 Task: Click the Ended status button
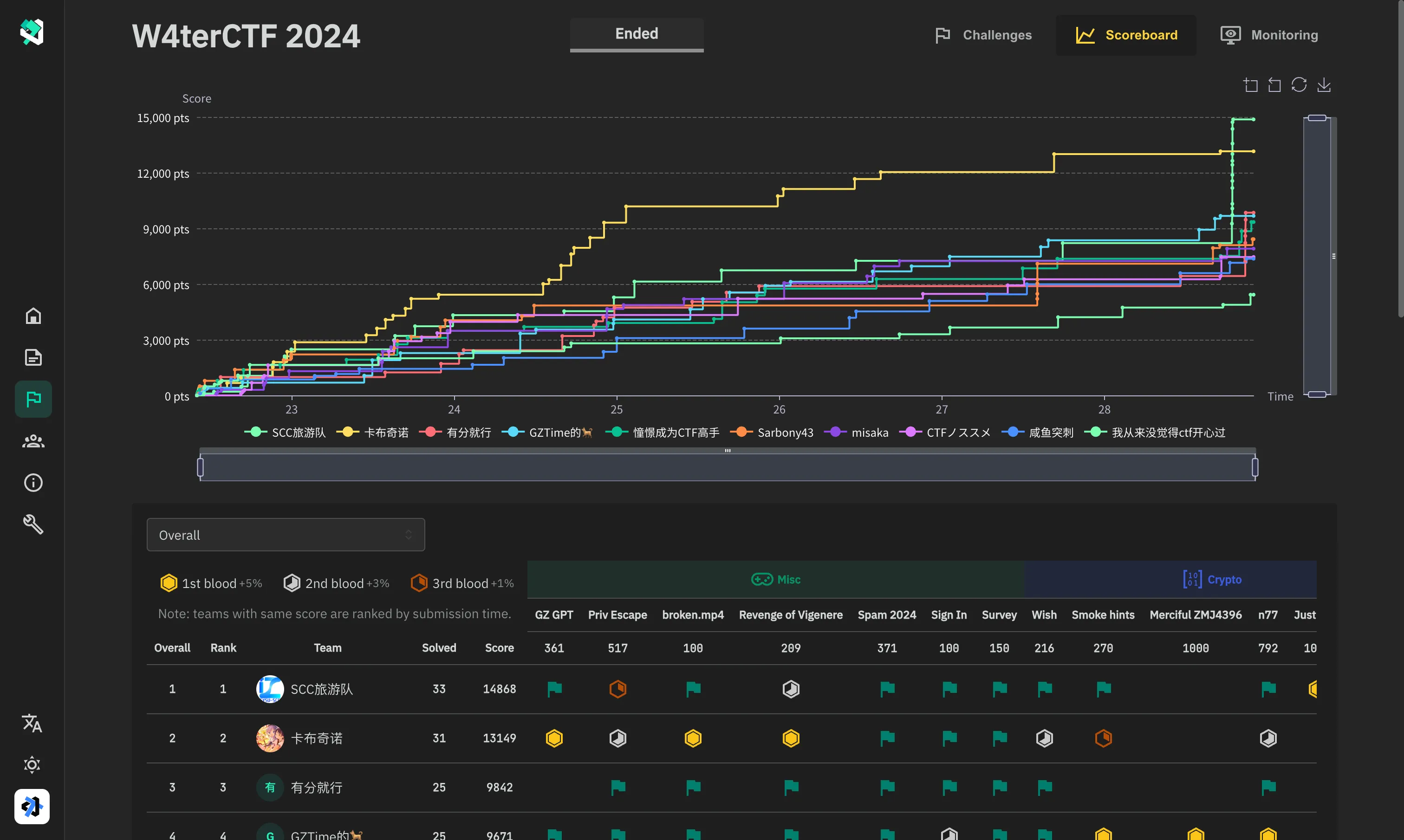pos(637,34)
